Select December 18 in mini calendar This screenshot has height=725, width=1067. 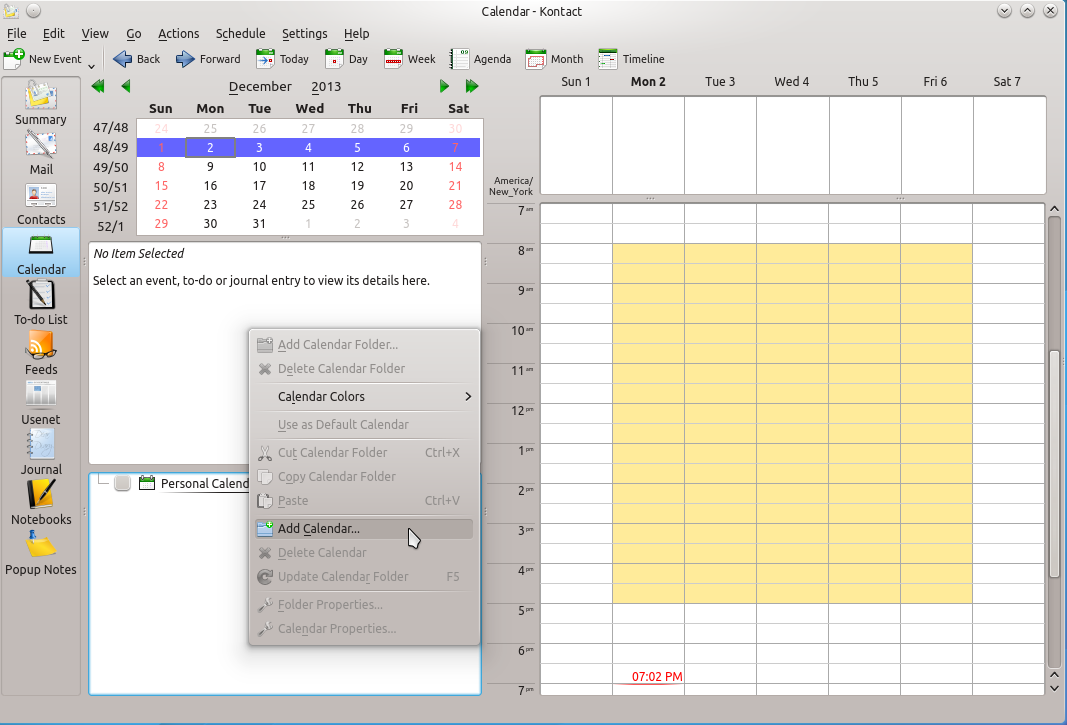pos(308,186)
